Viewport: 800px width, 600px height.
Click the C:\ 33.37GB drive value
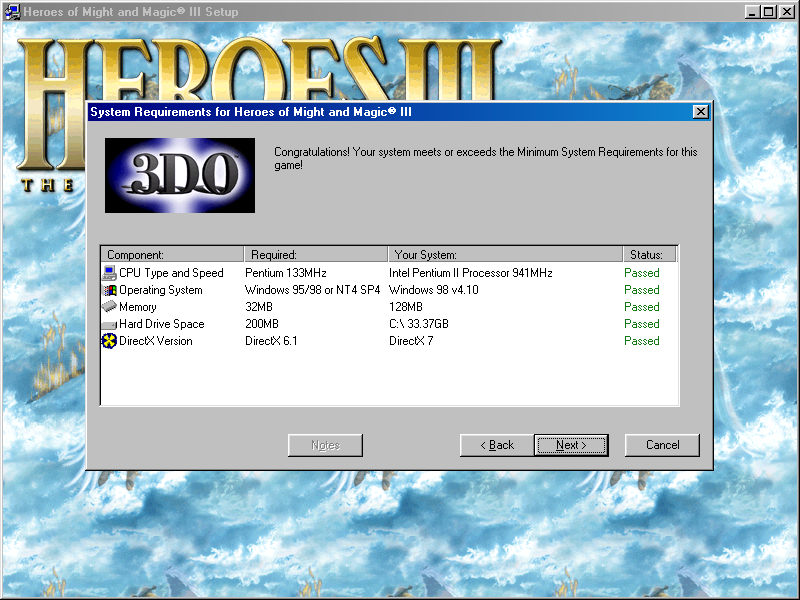pos(419,324)
